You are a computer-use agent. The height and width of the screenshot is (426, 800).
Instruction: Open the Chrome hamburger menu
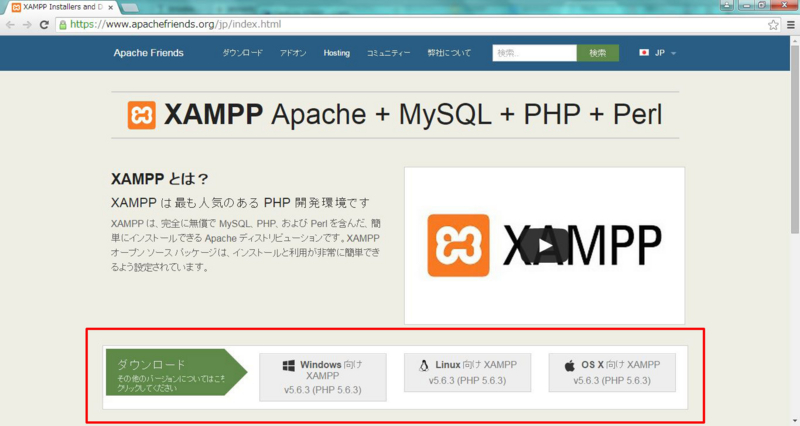(x=790, y=24)
